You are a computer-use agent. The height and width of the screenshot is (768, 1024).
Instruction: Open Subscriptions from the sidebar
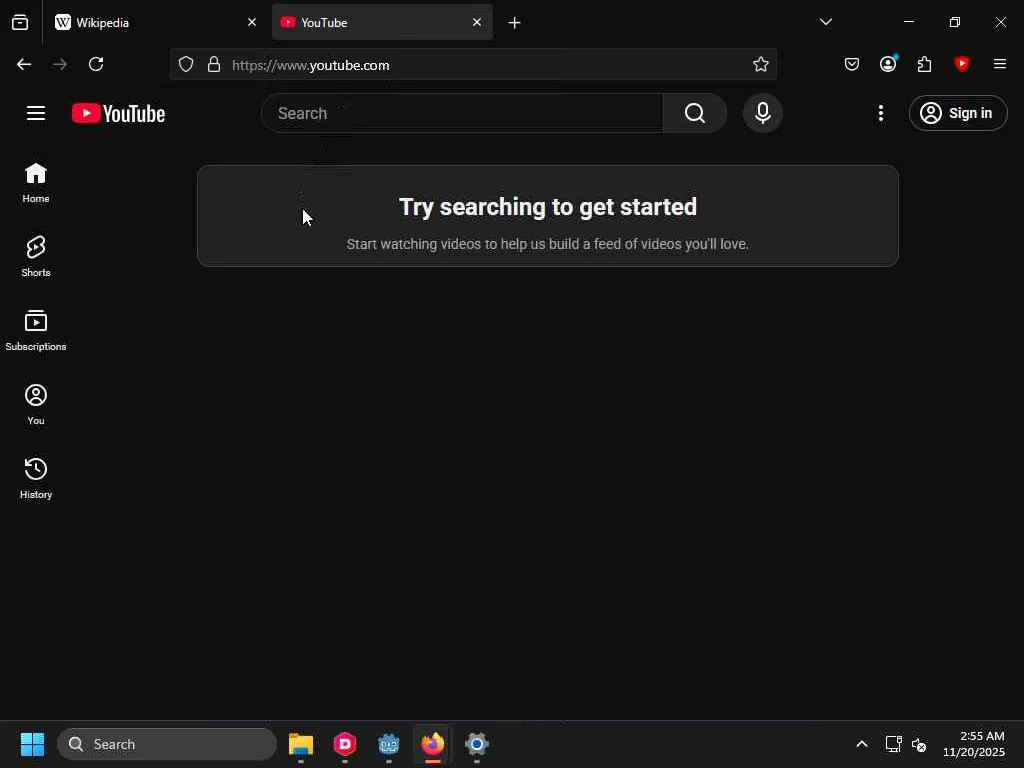coord(36,330)
